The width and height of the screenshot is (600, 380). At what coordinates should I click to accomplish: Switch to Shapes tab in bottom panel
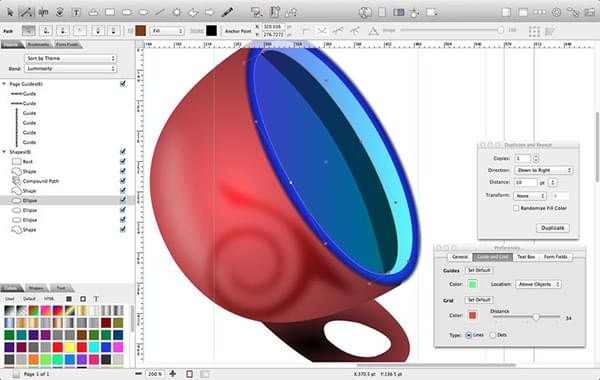coord(36,288)
